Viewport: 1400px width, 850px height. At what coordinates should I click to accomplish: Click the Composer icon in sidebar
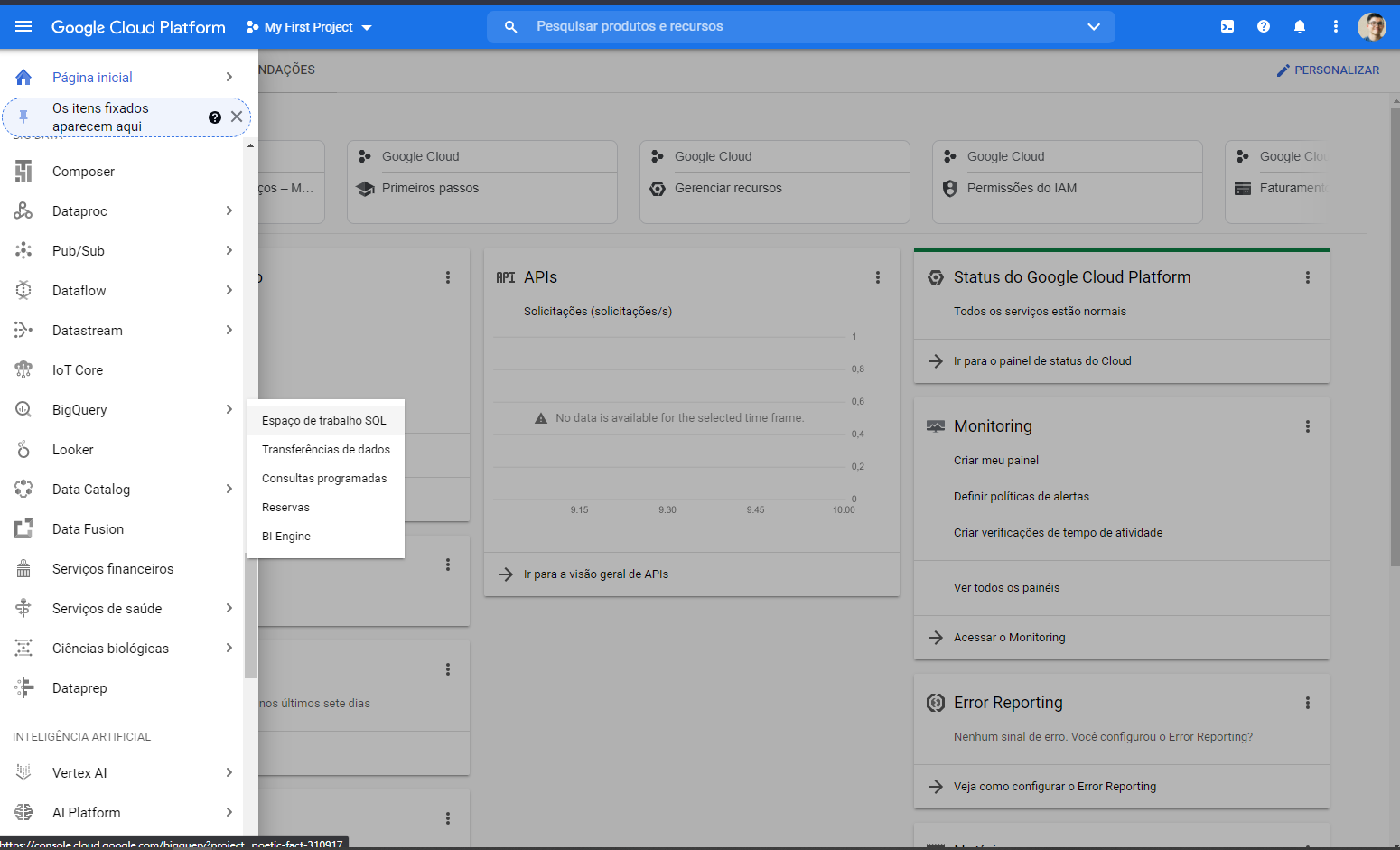coord(23,171)
